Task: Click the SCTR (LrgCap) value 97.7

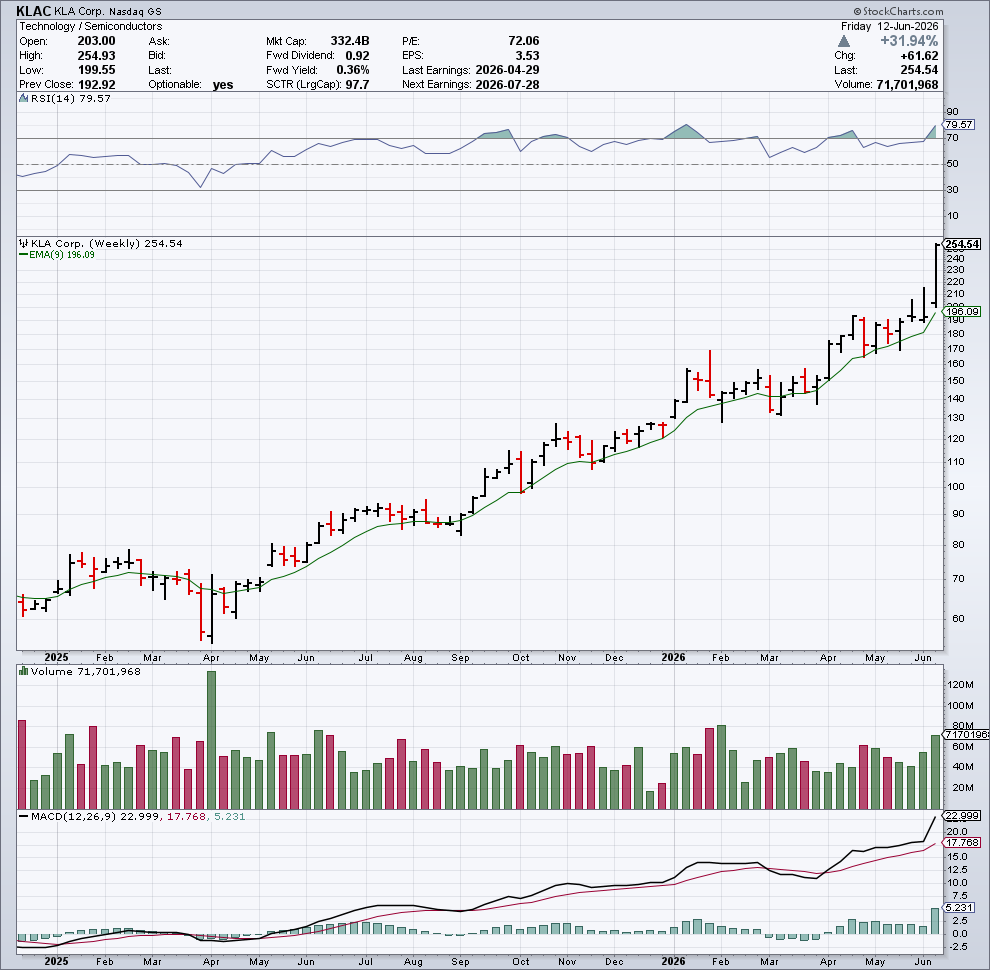Action: 357,85
